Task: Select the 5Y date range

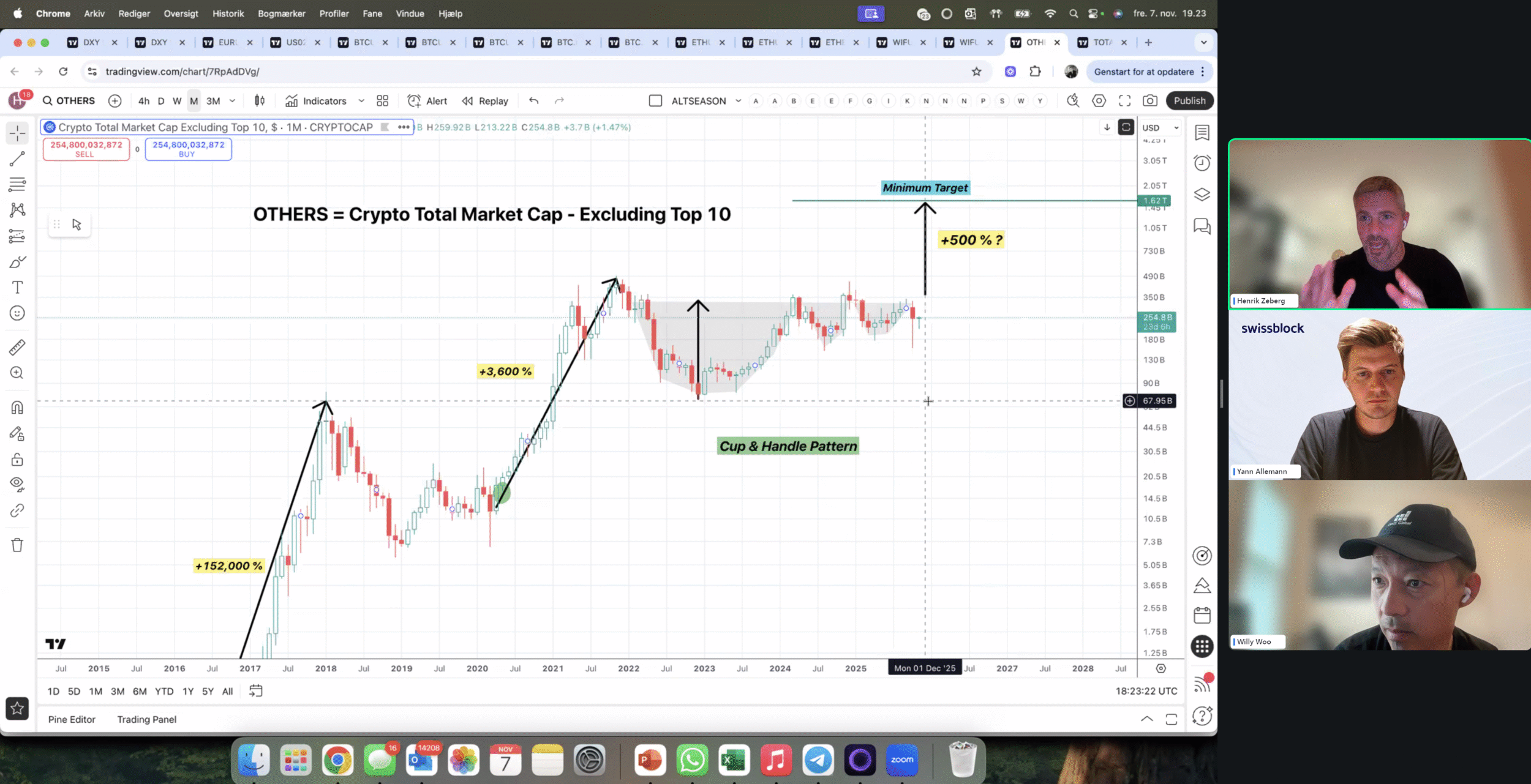Action: pos(208,691)
